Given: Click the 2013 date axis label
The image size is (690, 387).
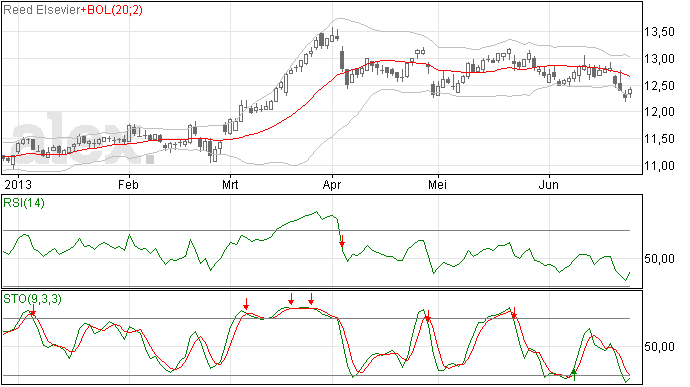Looking at the screenshot, I should click(18, 184).
